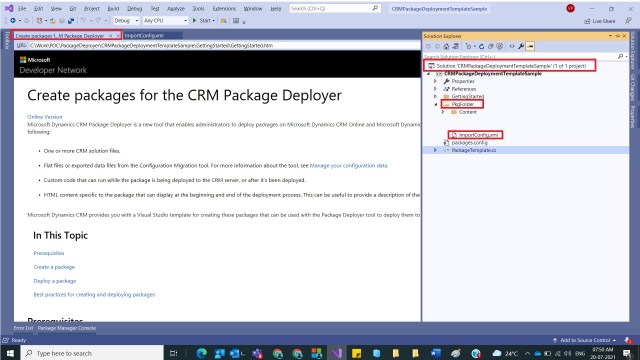Collapse the PkgFolder folder
Screen dimensions: 640x360
(436, 104)
